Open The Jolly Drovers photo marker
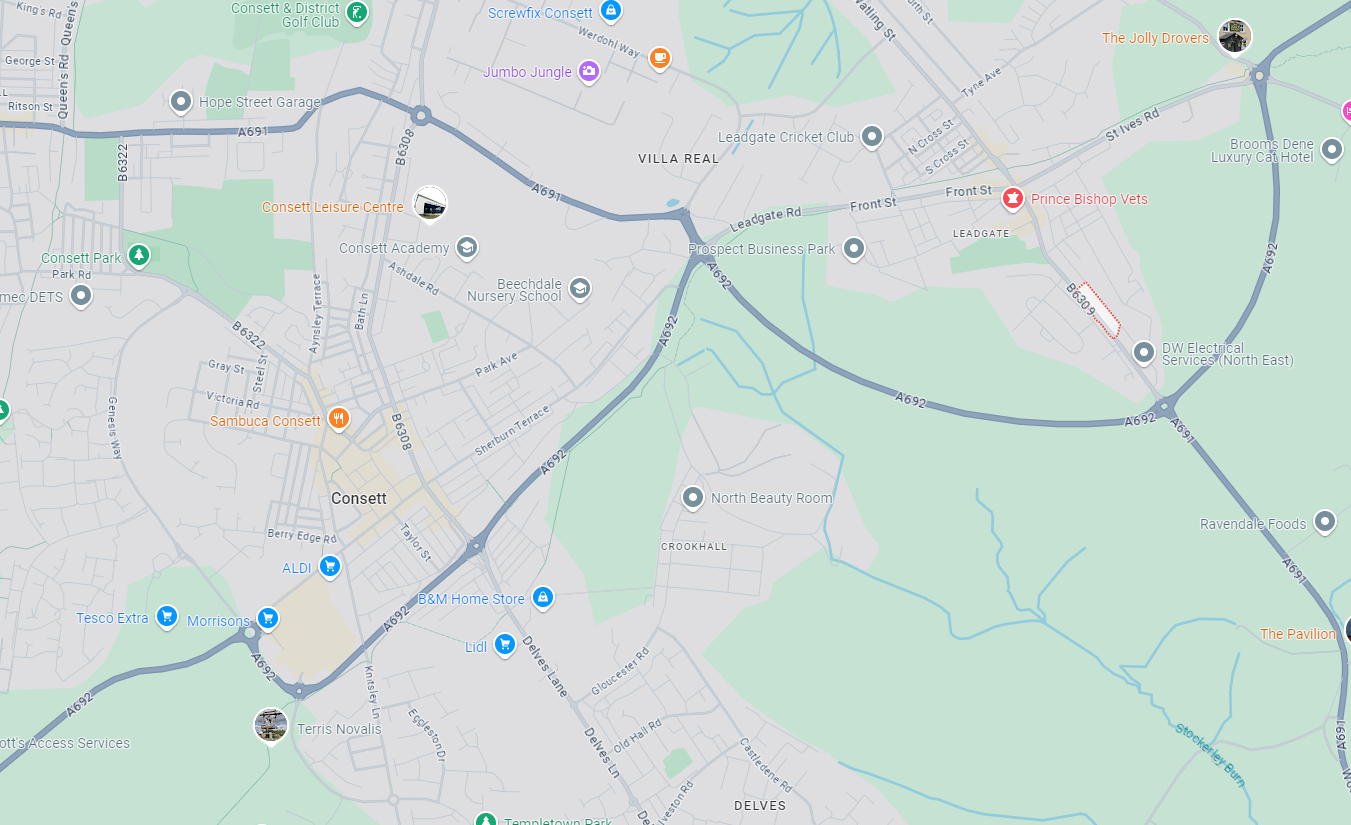The height and width of the screenshot is (825, 1351). [x=1235, y=36]
